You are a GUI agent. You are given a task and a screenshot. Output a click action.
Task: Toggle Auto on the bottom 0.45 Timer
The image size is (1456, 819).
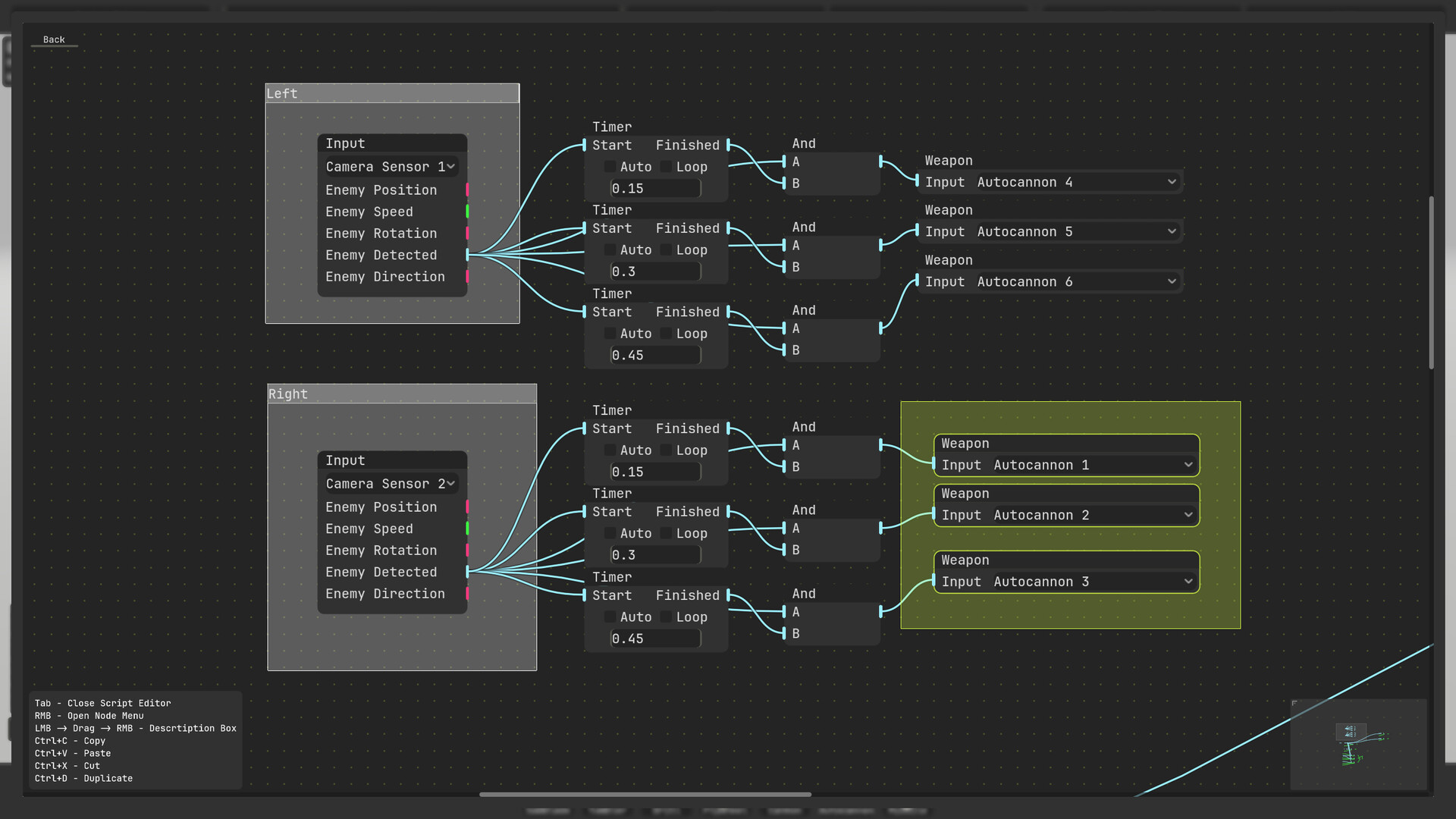click(611, 617)
